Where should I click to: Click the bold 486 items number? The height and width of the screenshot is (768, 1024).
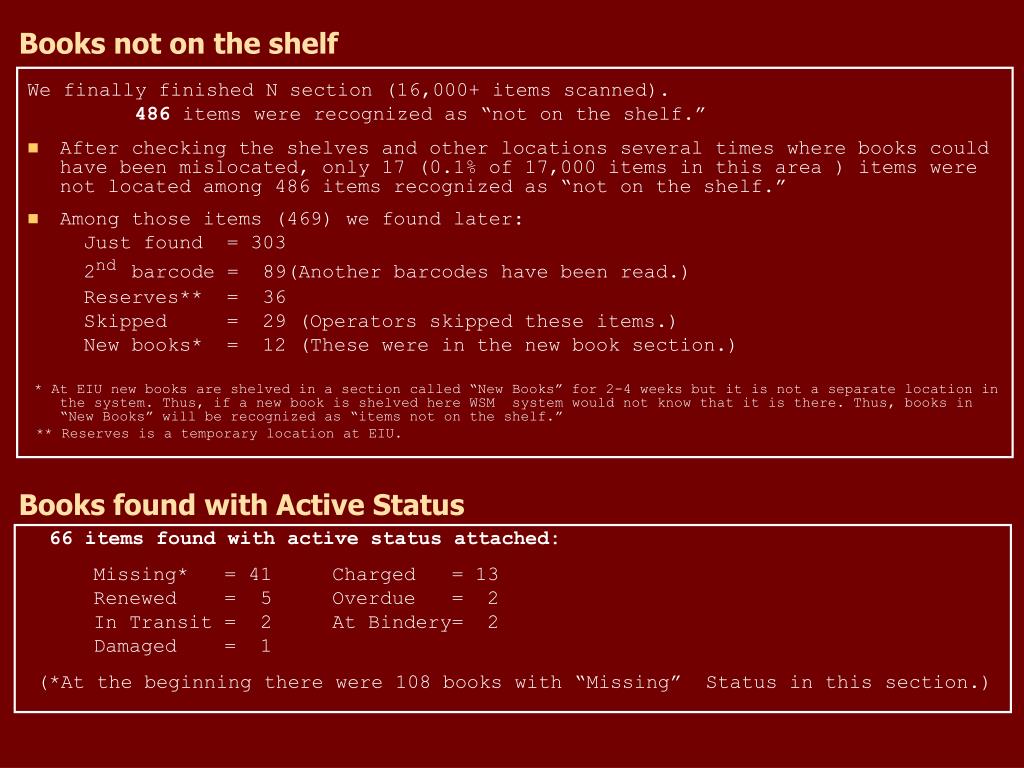pyautogui.click(x=153, y=114)
